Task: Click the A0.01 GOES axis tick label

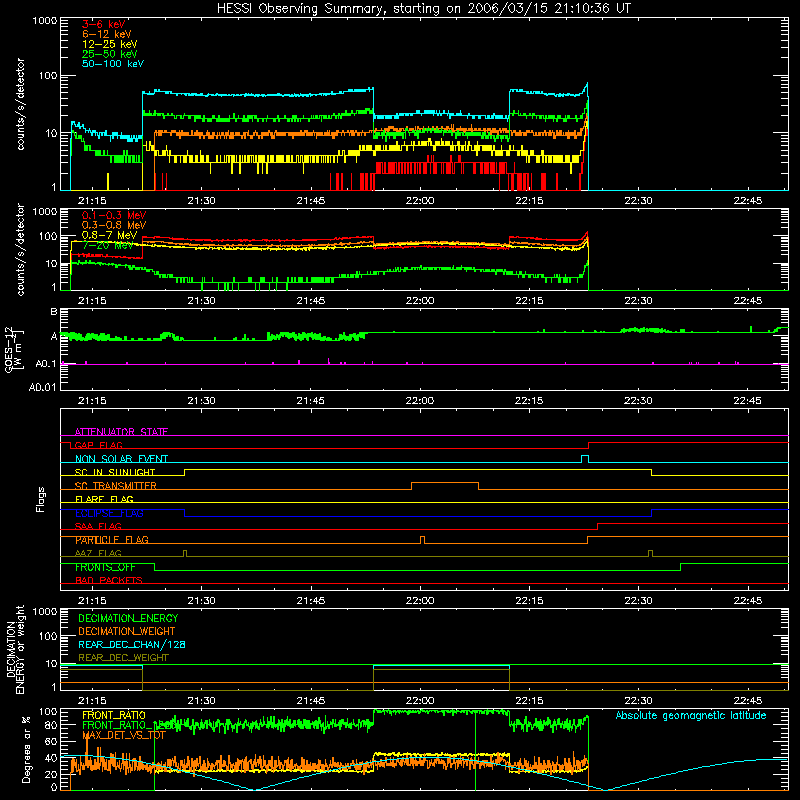Action: coord(43,387)
